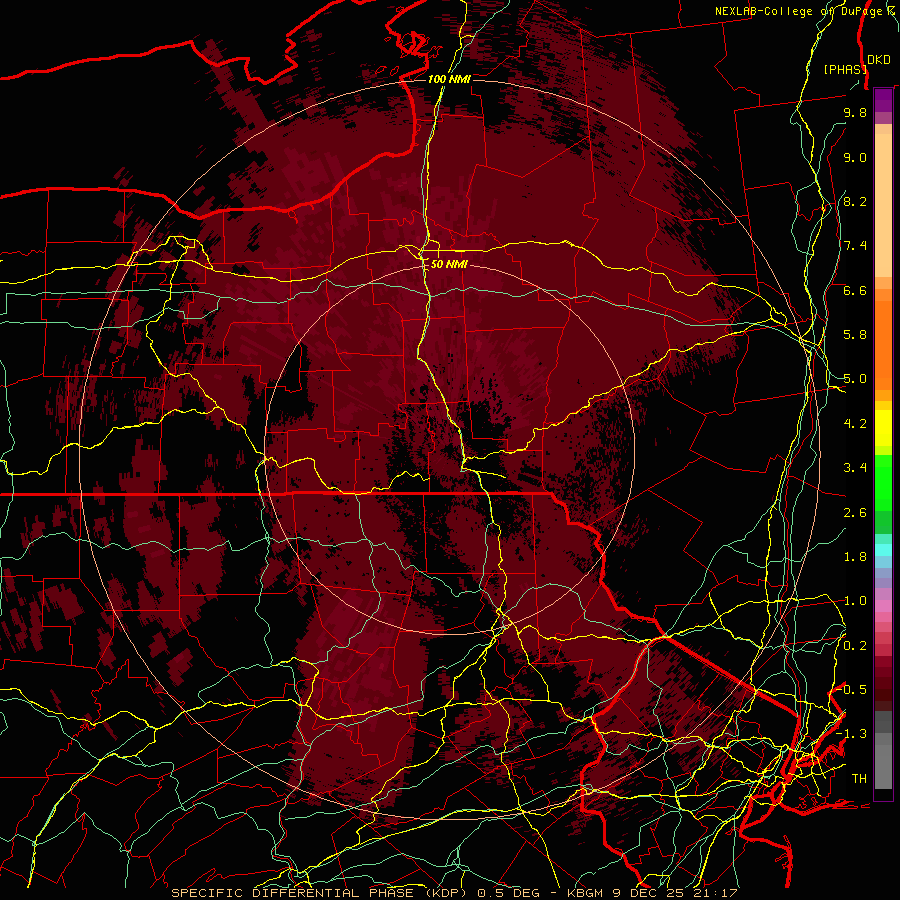Click the 5.8 scale label
Screen dimensions: 900x900
[855, 335]
